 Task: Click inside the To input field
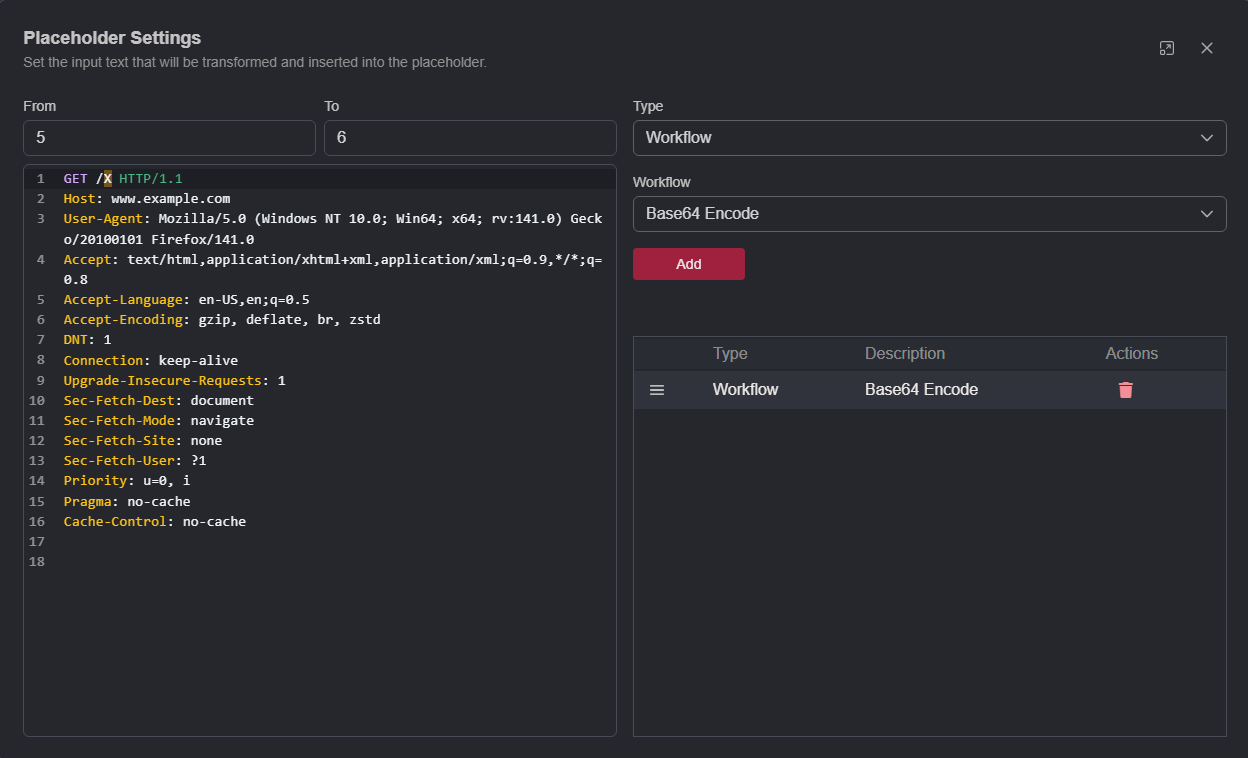[470, 137]
